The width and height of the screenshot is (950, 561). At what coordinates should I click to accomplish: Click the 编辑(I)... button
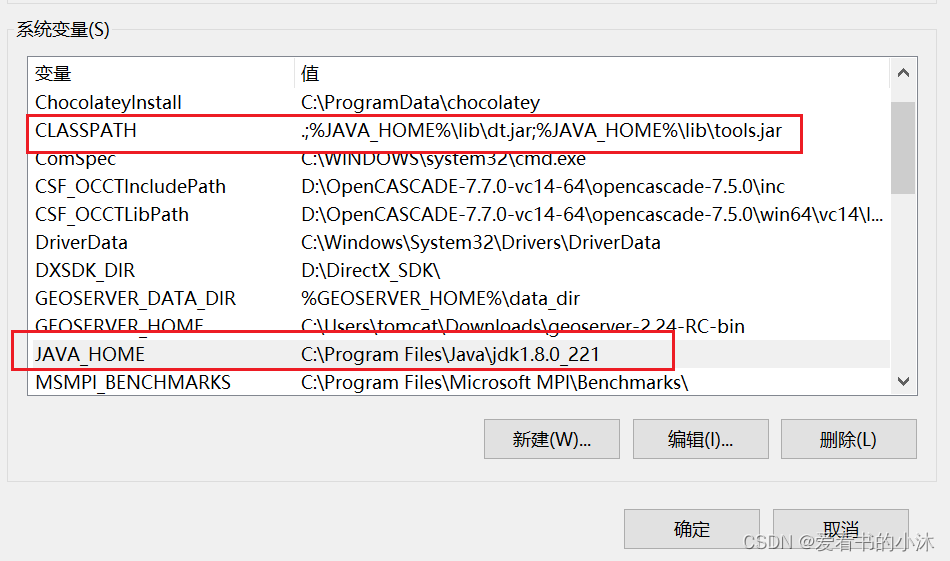pos(700,439)
